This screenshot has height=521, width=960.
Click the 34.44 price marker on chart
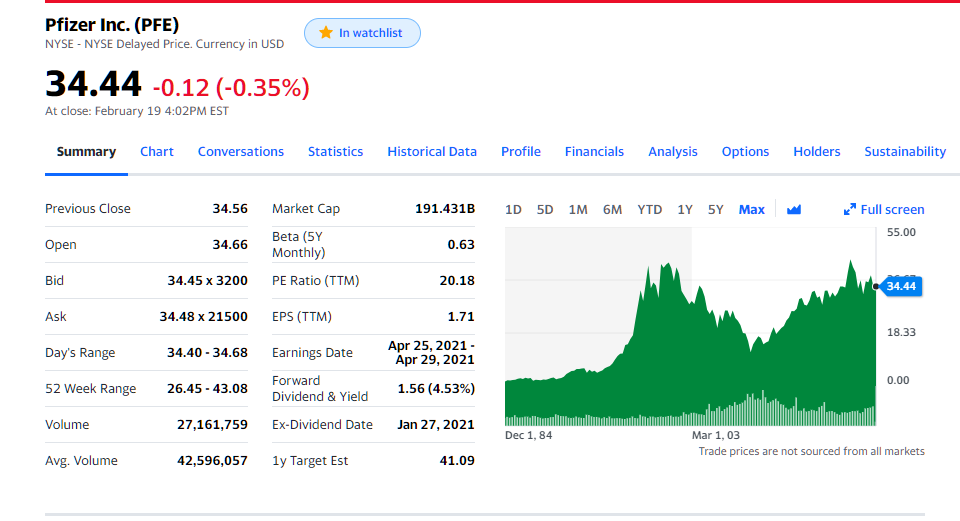point(901,286)
